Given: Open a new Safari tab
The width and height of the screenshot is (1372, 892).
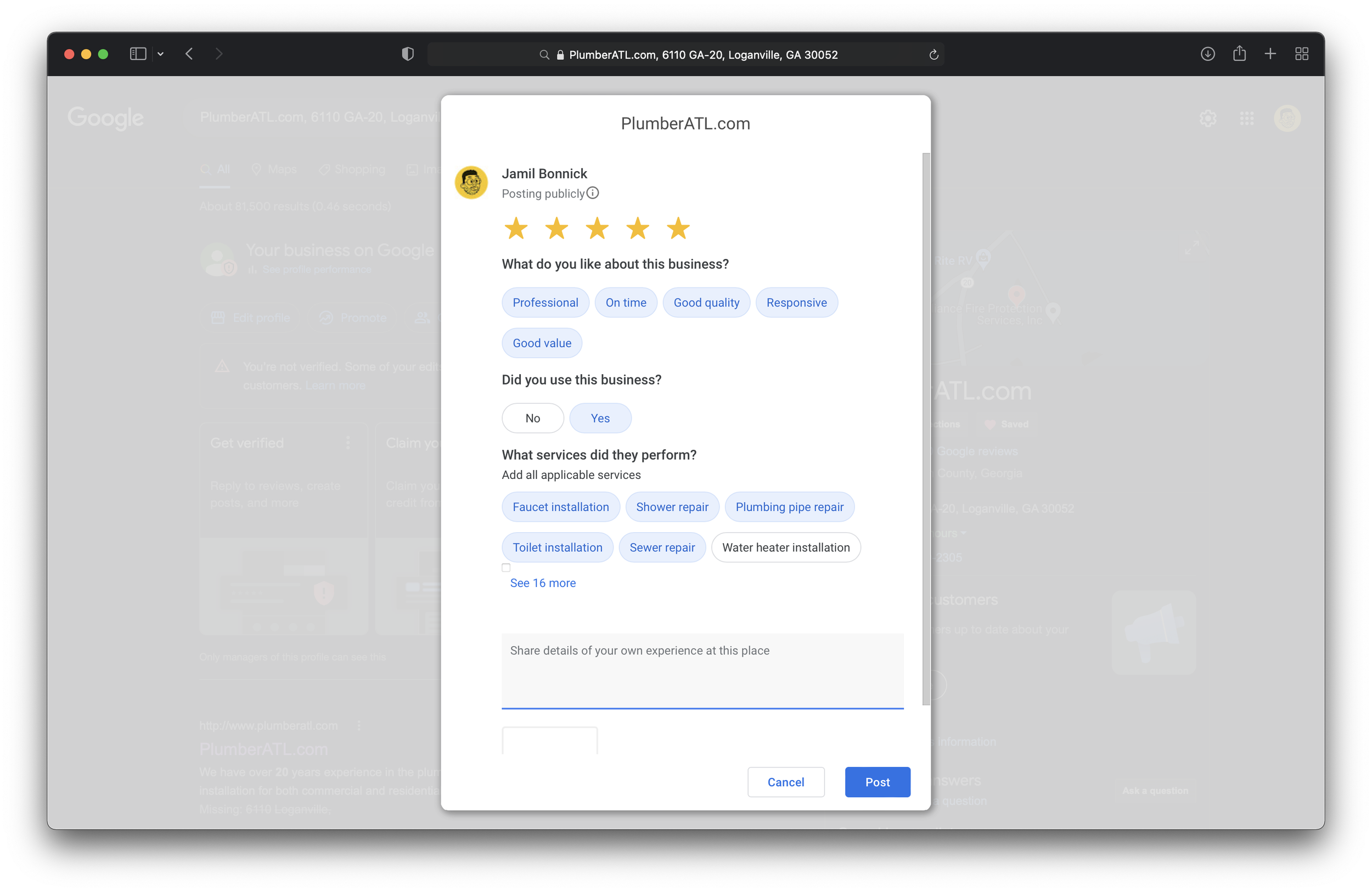Looking at the screenshot, I should pyautogui.click(x=1270, y=54).
